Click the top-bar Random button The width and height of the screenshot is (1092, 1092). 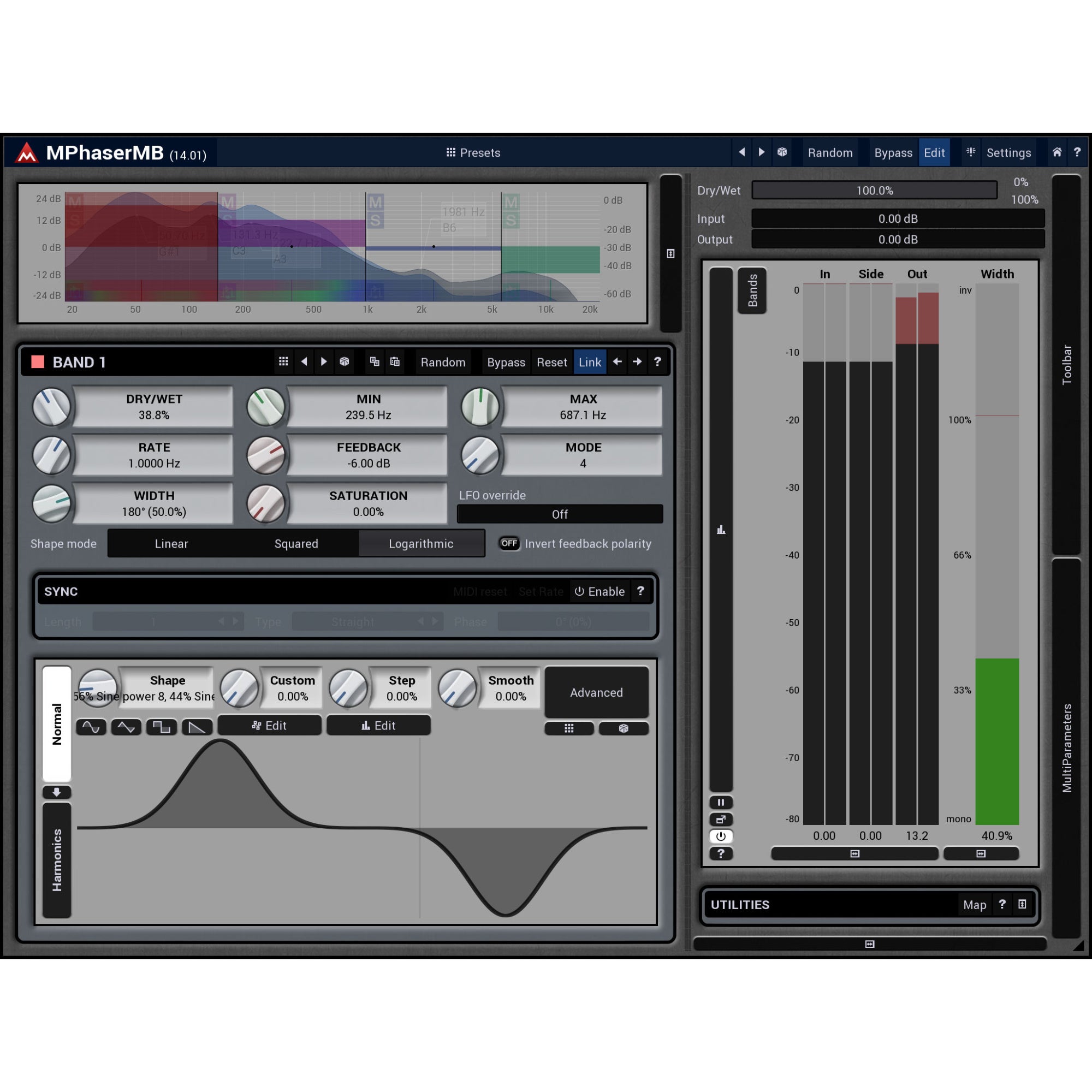830,153
